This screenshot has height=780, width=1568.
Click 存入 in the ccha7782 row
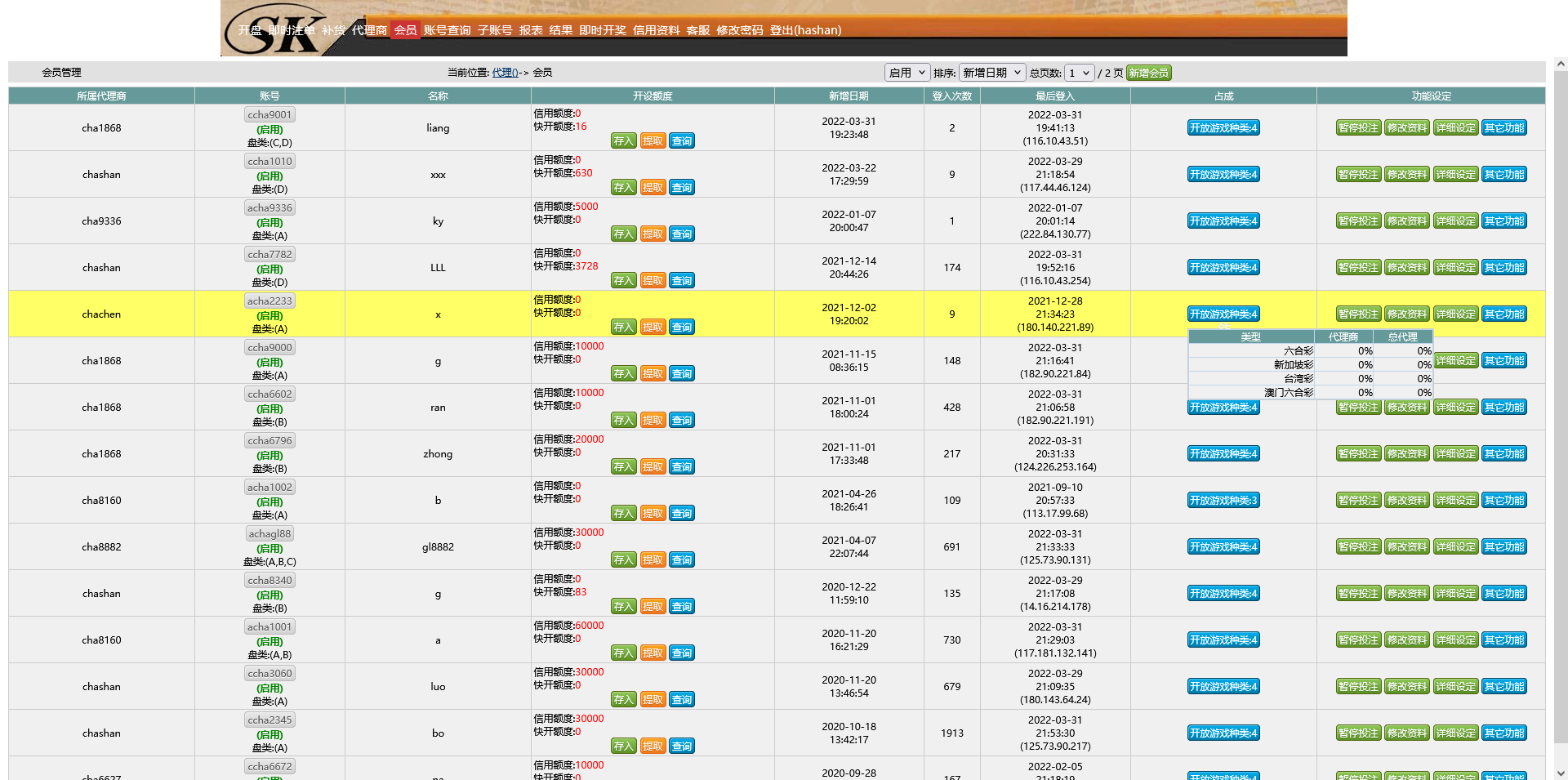coord(624,281)
